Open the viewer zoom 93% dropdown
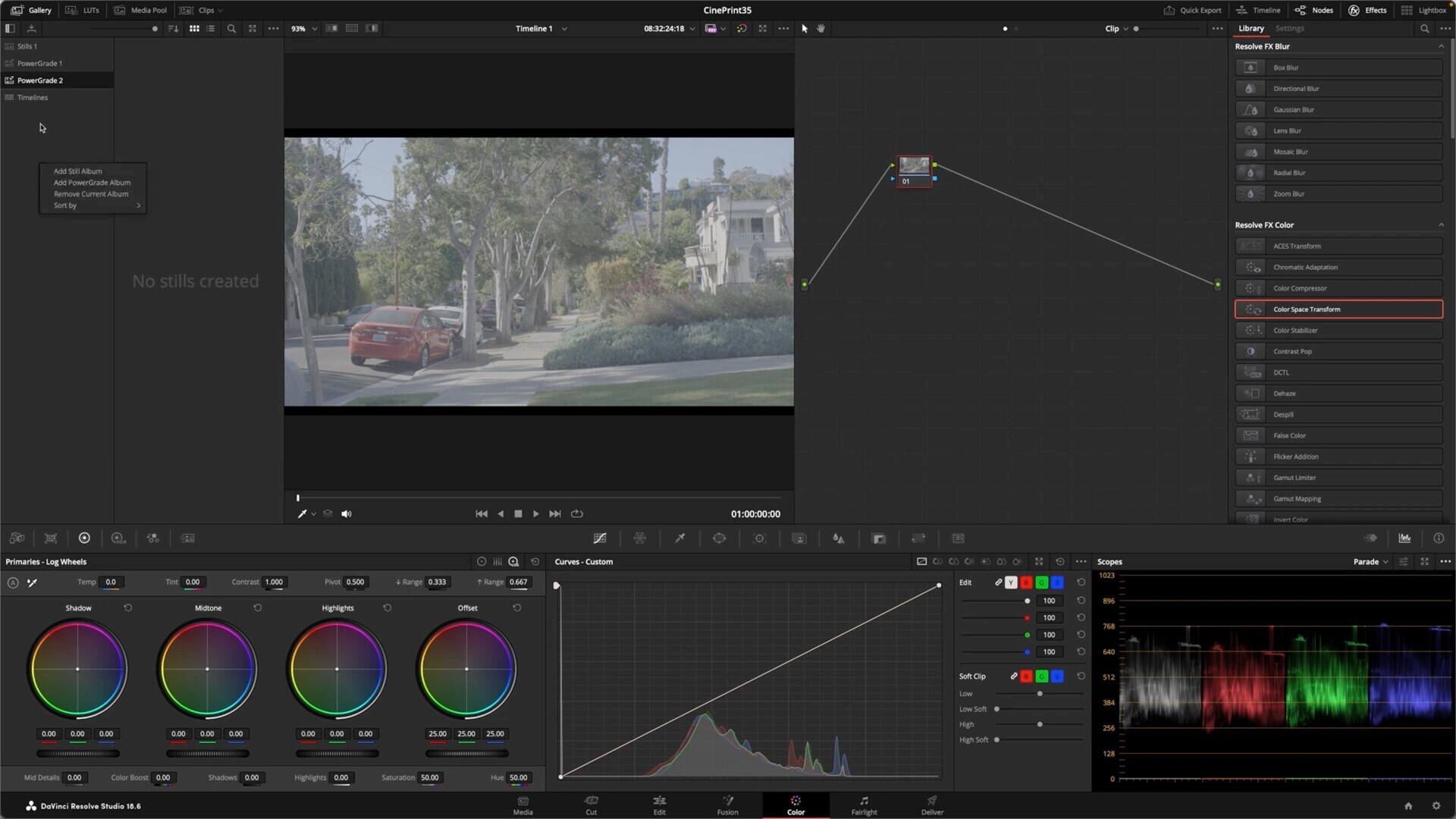 [x=304, y=29]
